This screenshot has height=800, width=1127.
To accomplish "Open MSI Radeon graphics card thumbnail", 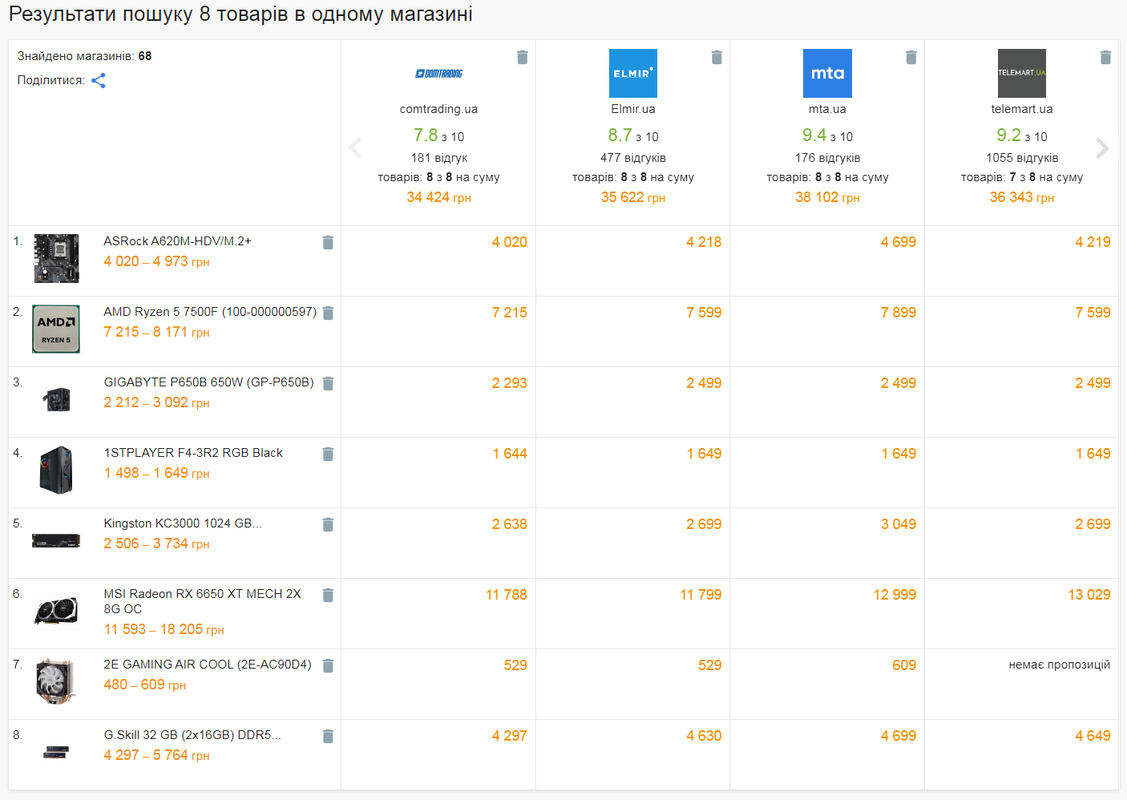I will [56, 610].
